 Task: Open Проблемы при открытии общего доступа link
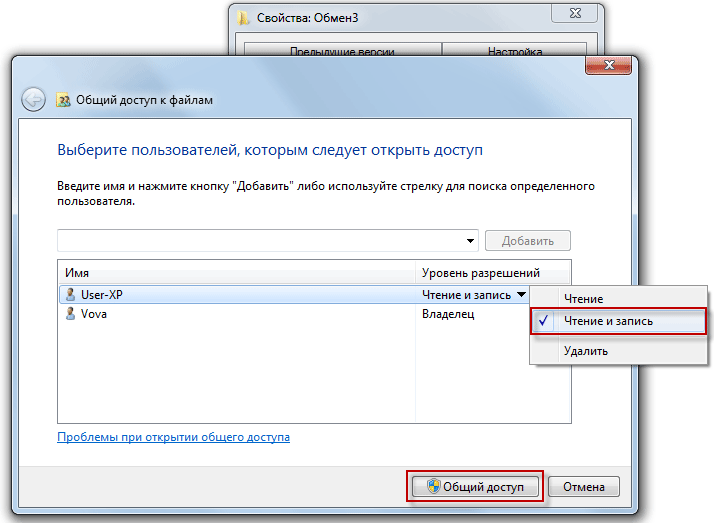click(173, 437)
